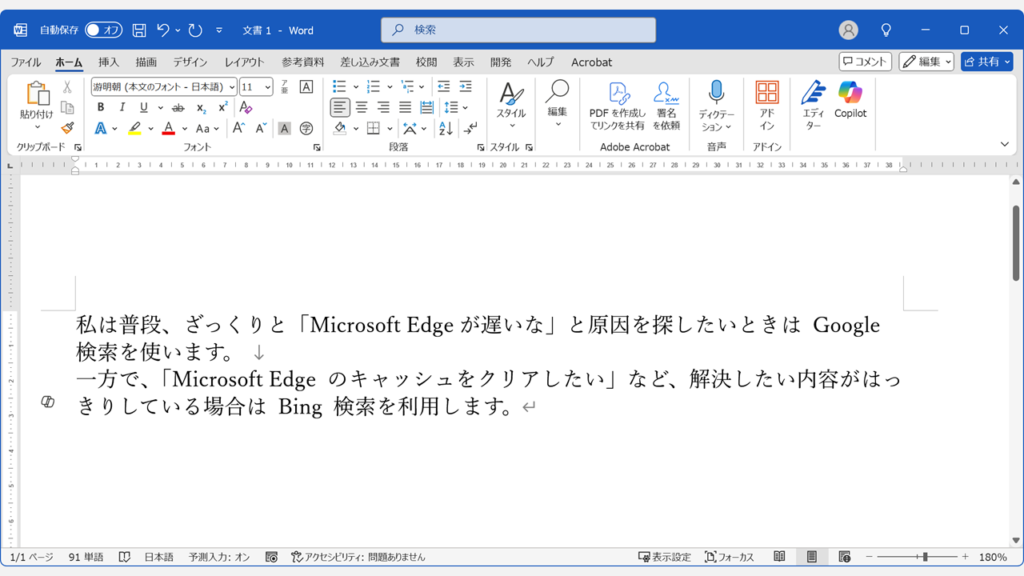Viewport: 1024px width, 576px height.
Task: Decrease font size with A-down icon
Action: pos(261,128)
